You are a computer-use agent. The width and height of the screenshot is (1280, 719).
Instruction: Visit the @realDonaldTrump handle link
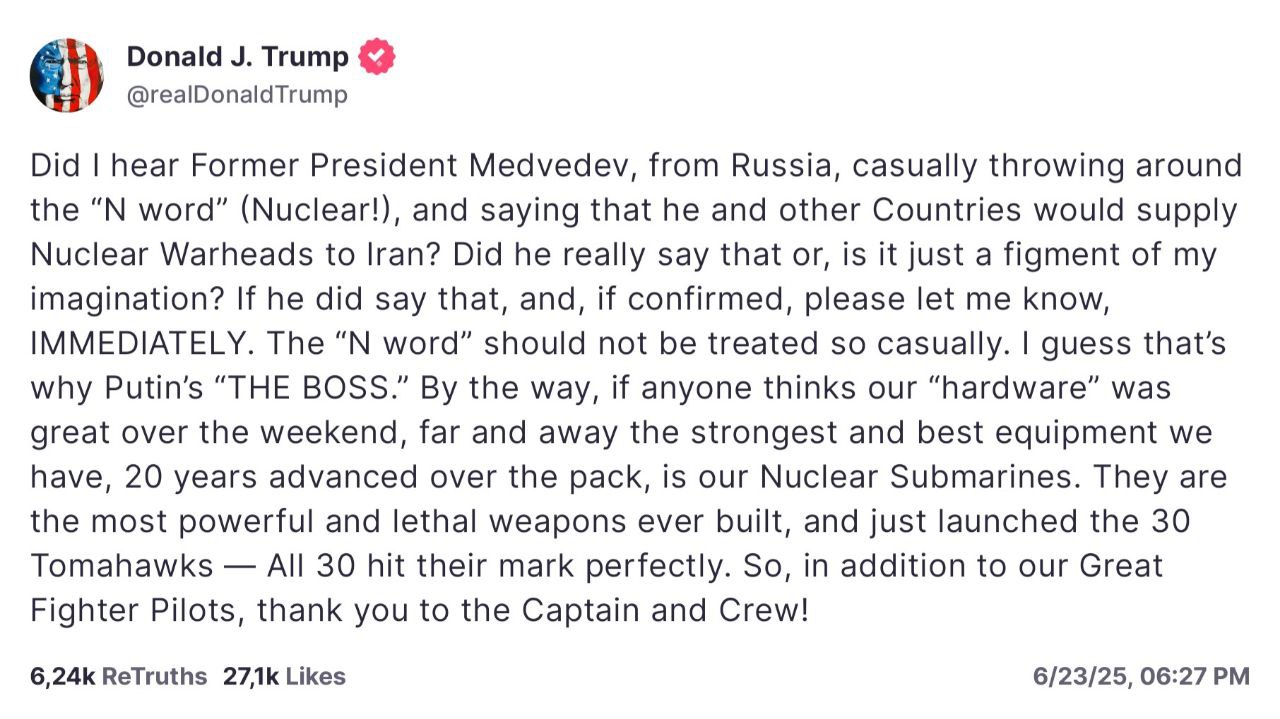[237, 95]
